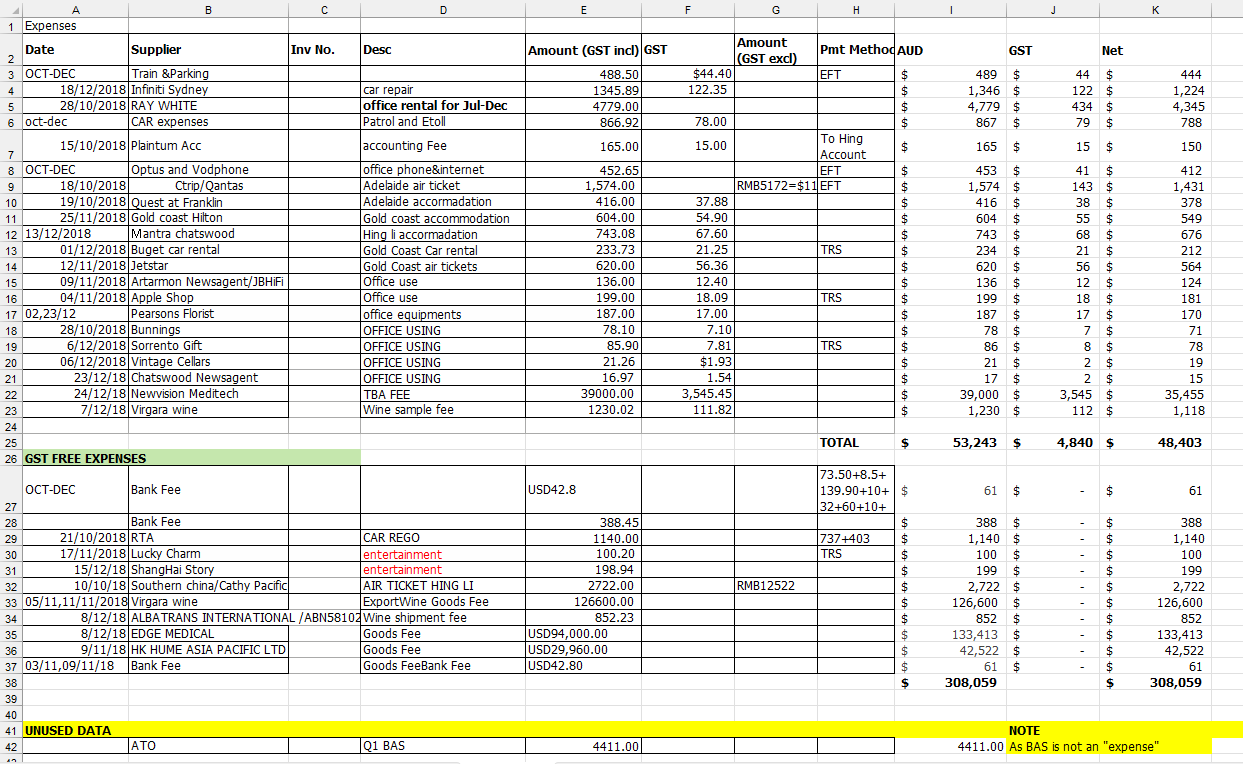Click the 'Sorrento Gift' cell
This screenshot has height=764, width=1243.
(208, 346)
